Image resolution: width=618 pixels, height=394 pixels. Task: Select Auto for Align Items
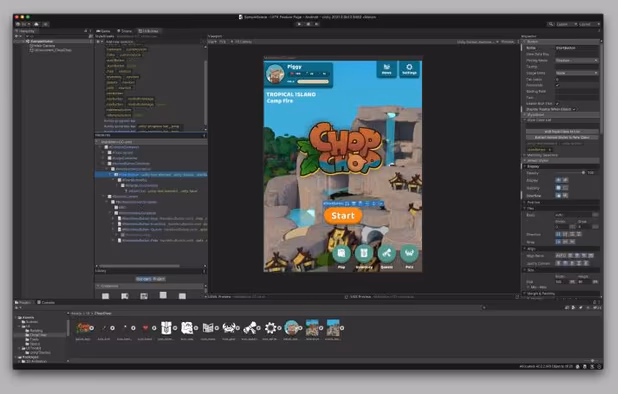(x=559, y=256)
